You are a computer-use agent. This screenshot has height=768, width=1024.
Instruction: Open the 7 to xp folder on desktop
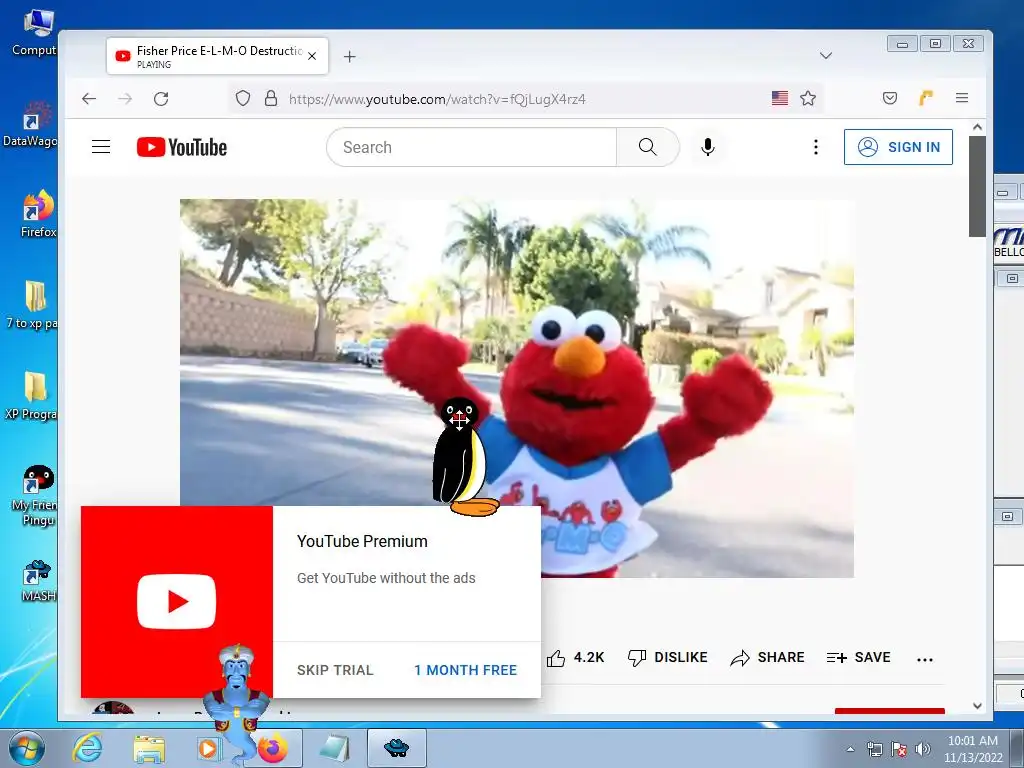pyautogui.click(x=31, y=305)
